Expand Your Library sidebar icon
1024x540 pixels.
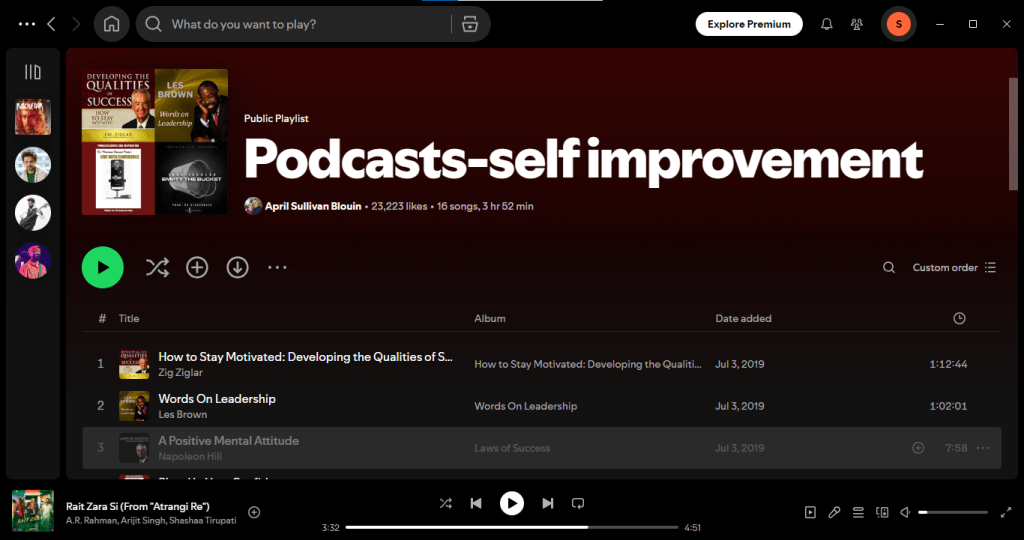(x=33, y=72)
